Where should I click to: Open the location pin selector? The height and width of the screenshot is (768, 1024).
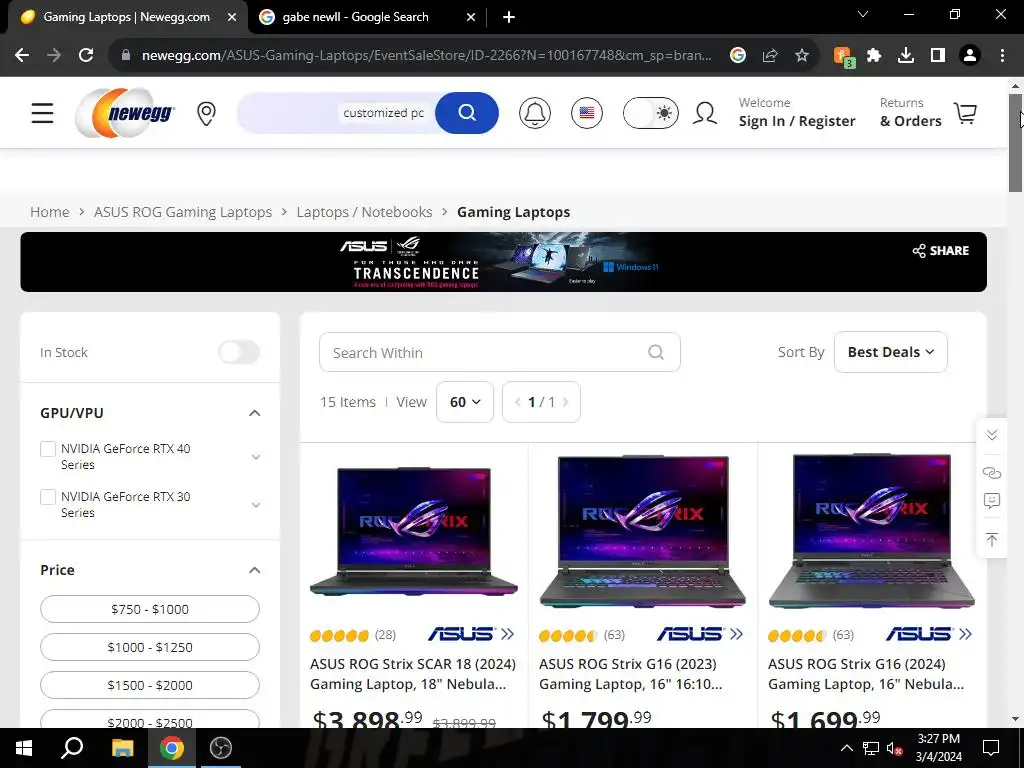pyautogui.click(x=206, y=114)
